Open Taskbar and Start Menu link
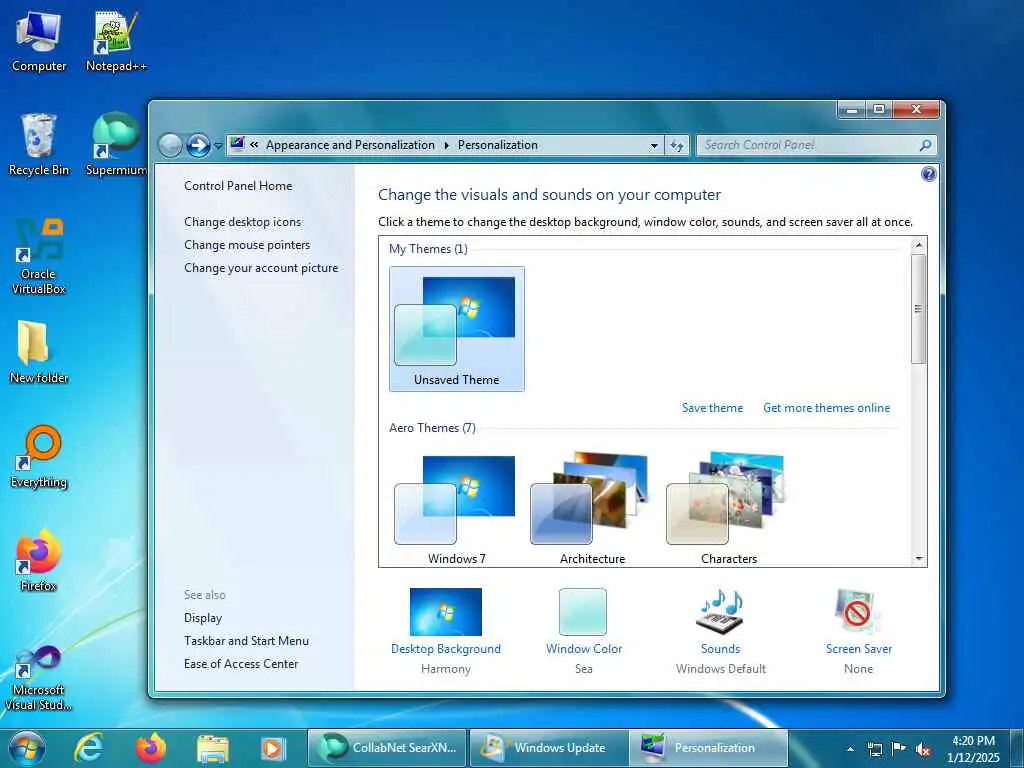 [246, 641]
